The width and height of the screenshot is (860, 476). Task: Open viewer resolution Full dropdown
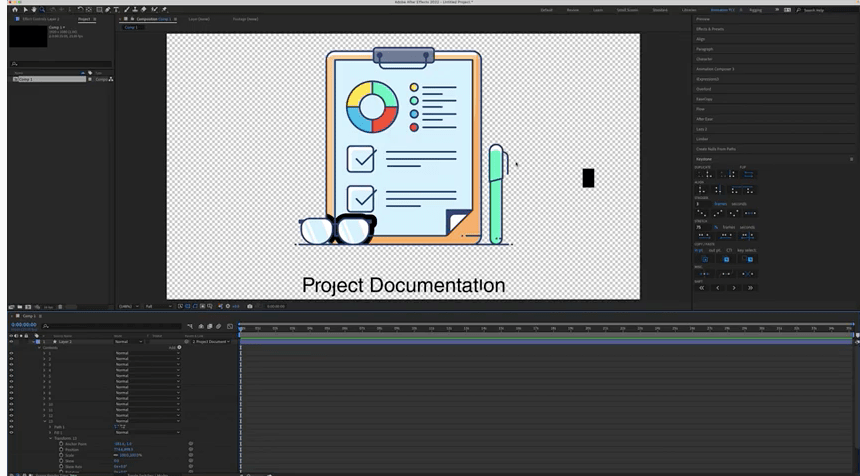click(158, 306)
